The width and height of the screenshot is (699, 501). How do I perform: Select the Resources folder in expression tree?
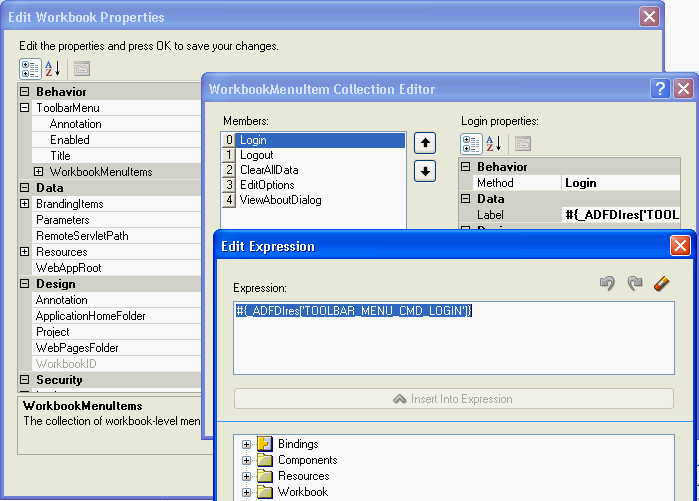(x=303, y=476)
